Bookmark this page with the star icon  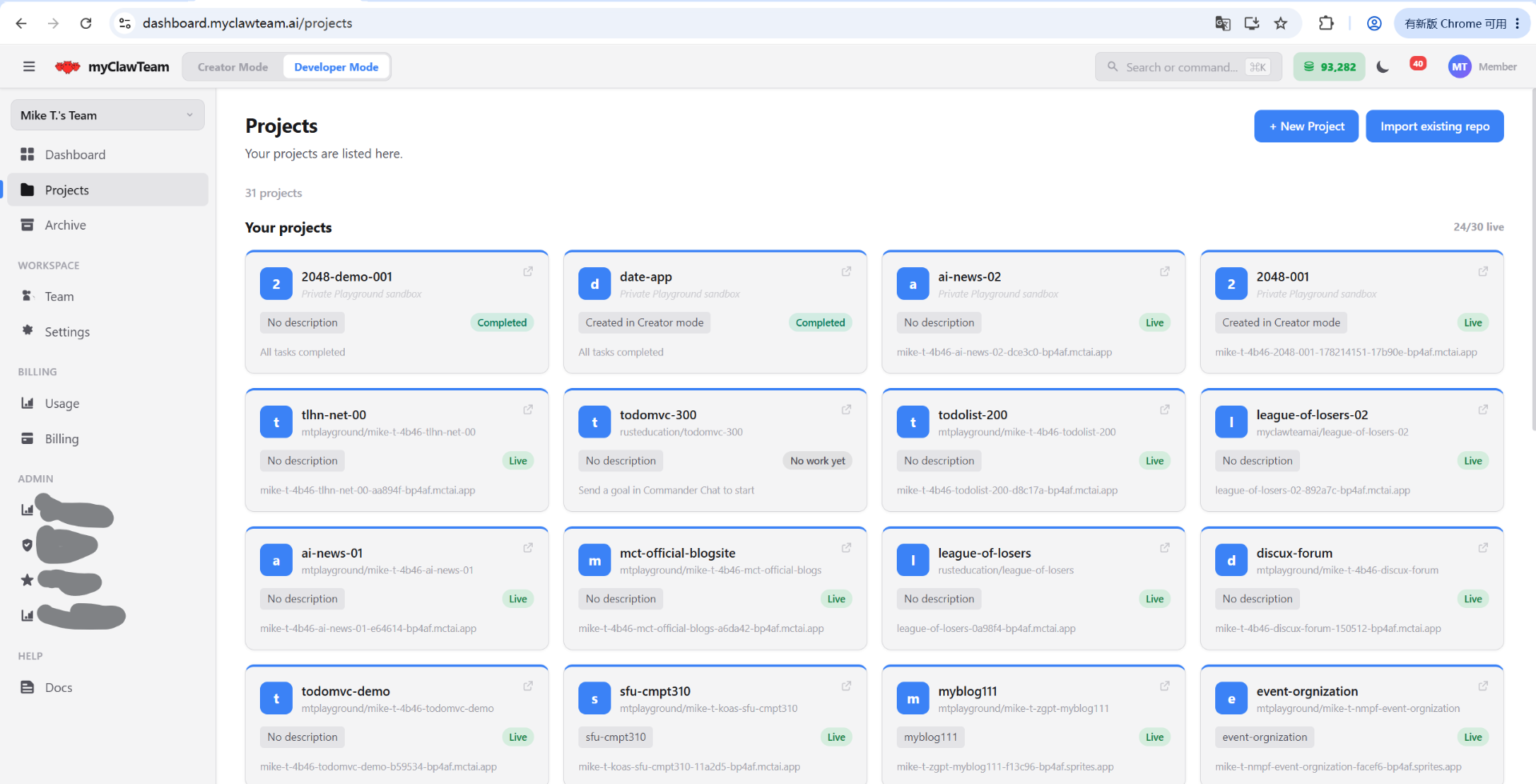(1281, 23)
